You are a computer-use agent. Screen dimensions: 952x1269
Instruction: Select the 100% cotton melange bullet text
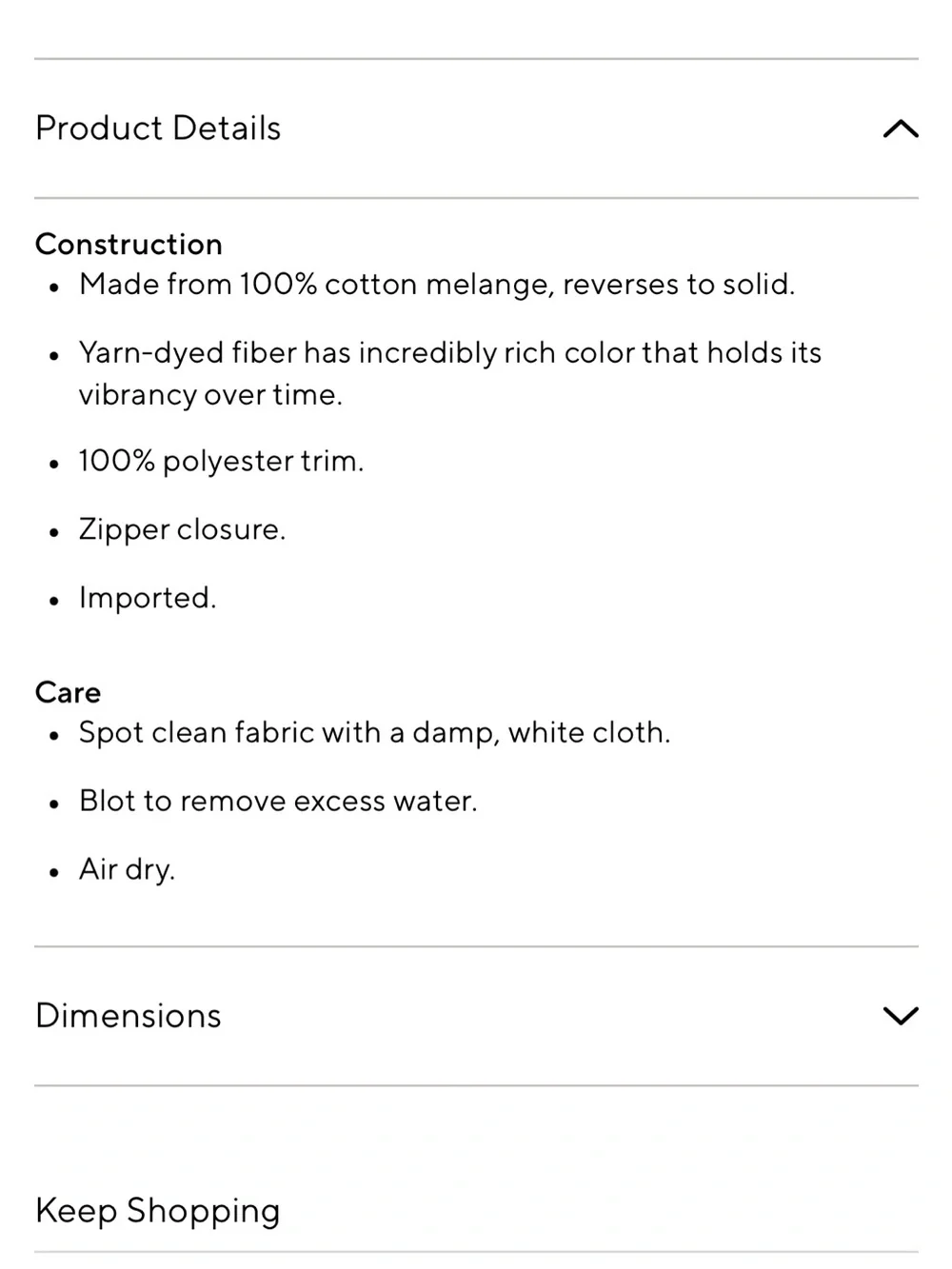tap(437, 285)
